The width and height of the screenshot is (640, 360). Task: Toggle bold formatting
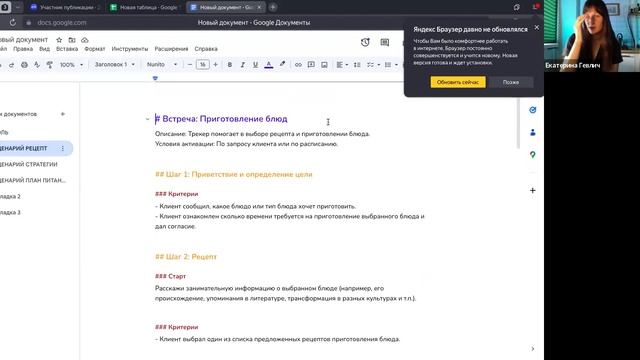230,64
